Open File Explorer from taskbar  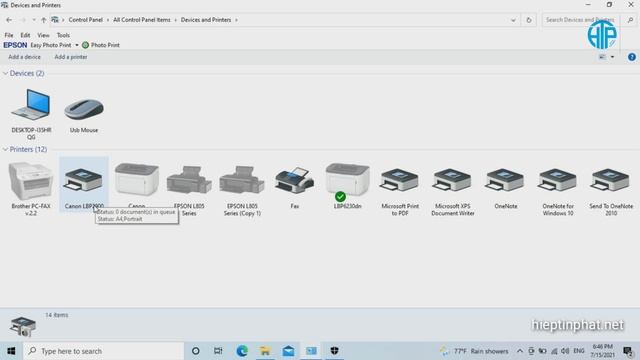tap(265, 351)
